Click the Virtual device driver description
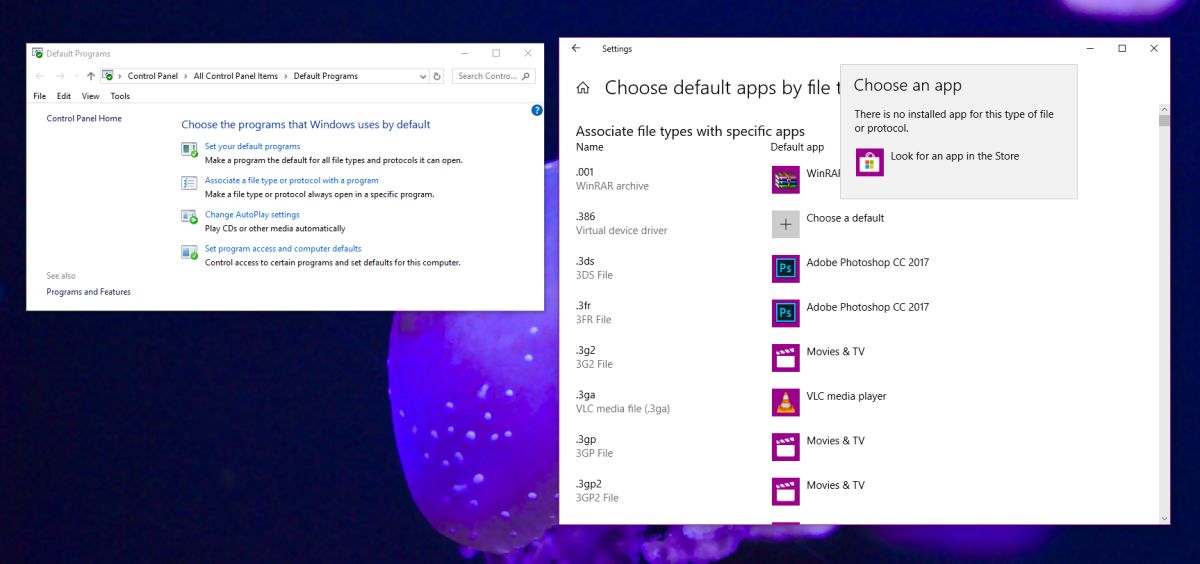The image size is (1200, 564). pyautogui.click(x=621, y=230)
